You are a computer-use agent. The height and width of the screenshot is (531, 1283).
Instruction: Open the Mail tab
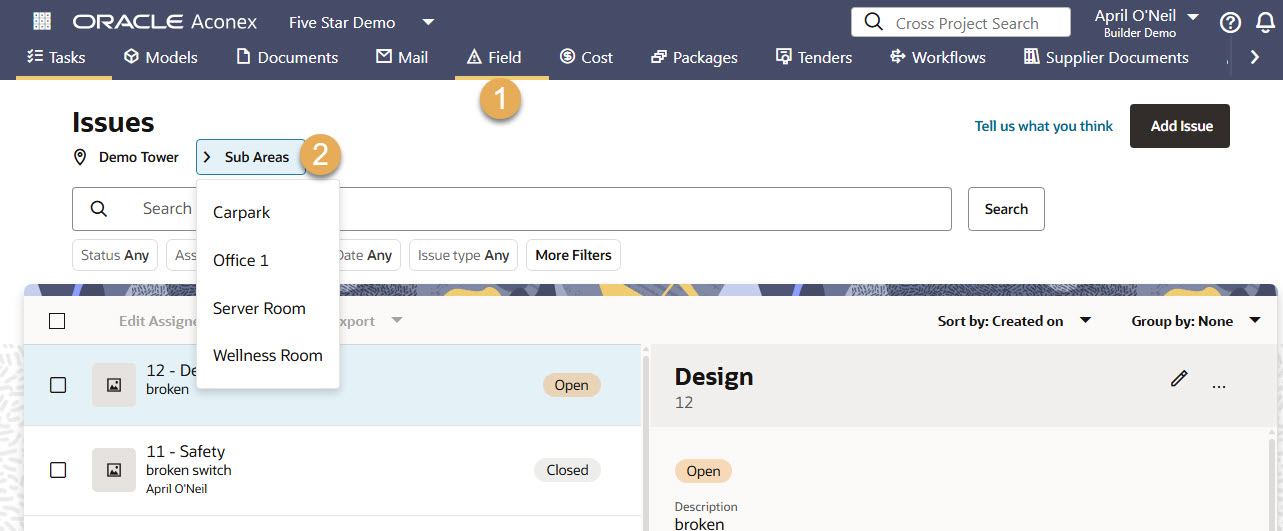(x=402, y=57)
